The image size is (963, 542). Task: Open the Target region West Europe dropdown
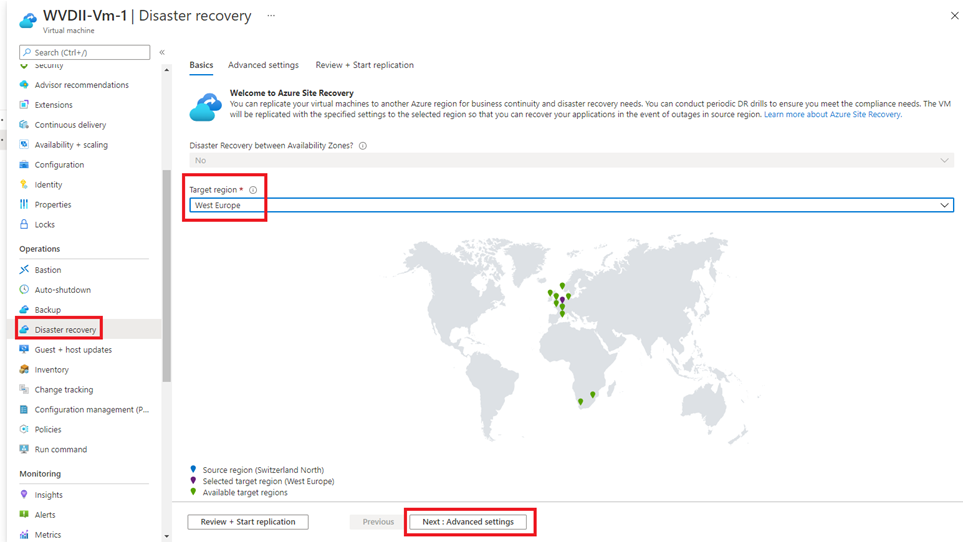pos(571,205)
